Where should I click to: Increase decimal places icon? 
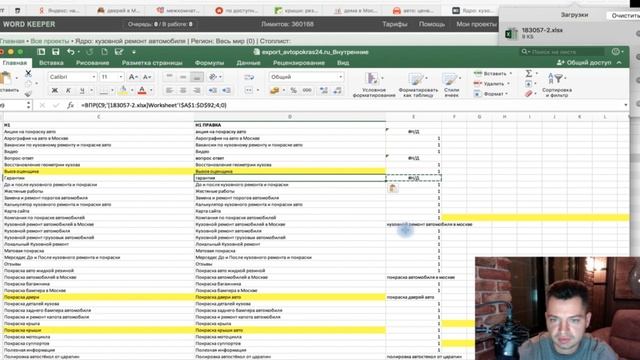(x=324, y=90)
